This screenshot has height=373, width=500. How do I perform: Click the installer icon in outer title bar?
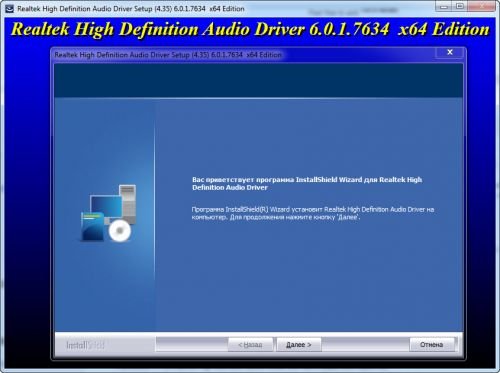(9, 9)
